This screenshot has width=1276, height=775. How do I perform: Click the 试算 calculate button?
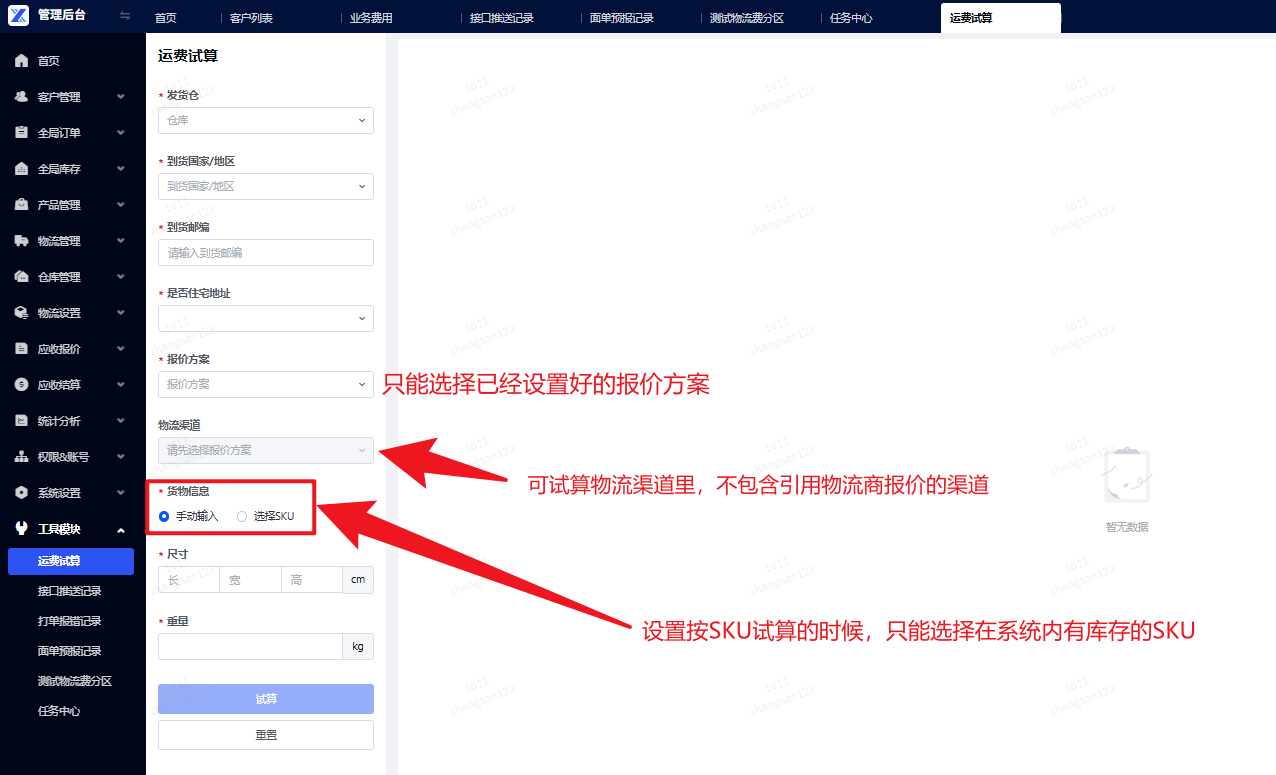(266, 699)
